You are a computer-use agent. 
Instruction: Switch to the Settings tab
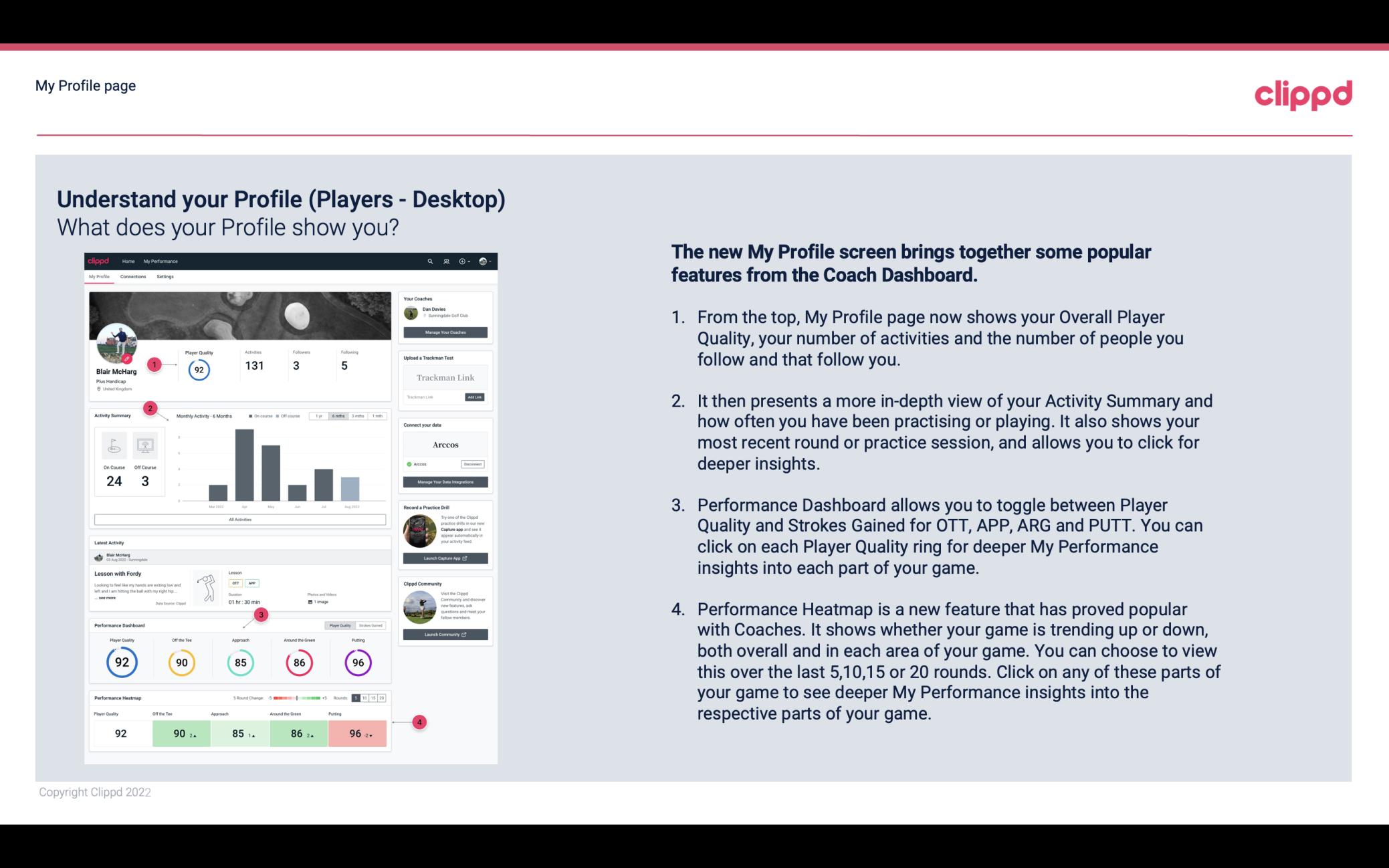[165, 277]
